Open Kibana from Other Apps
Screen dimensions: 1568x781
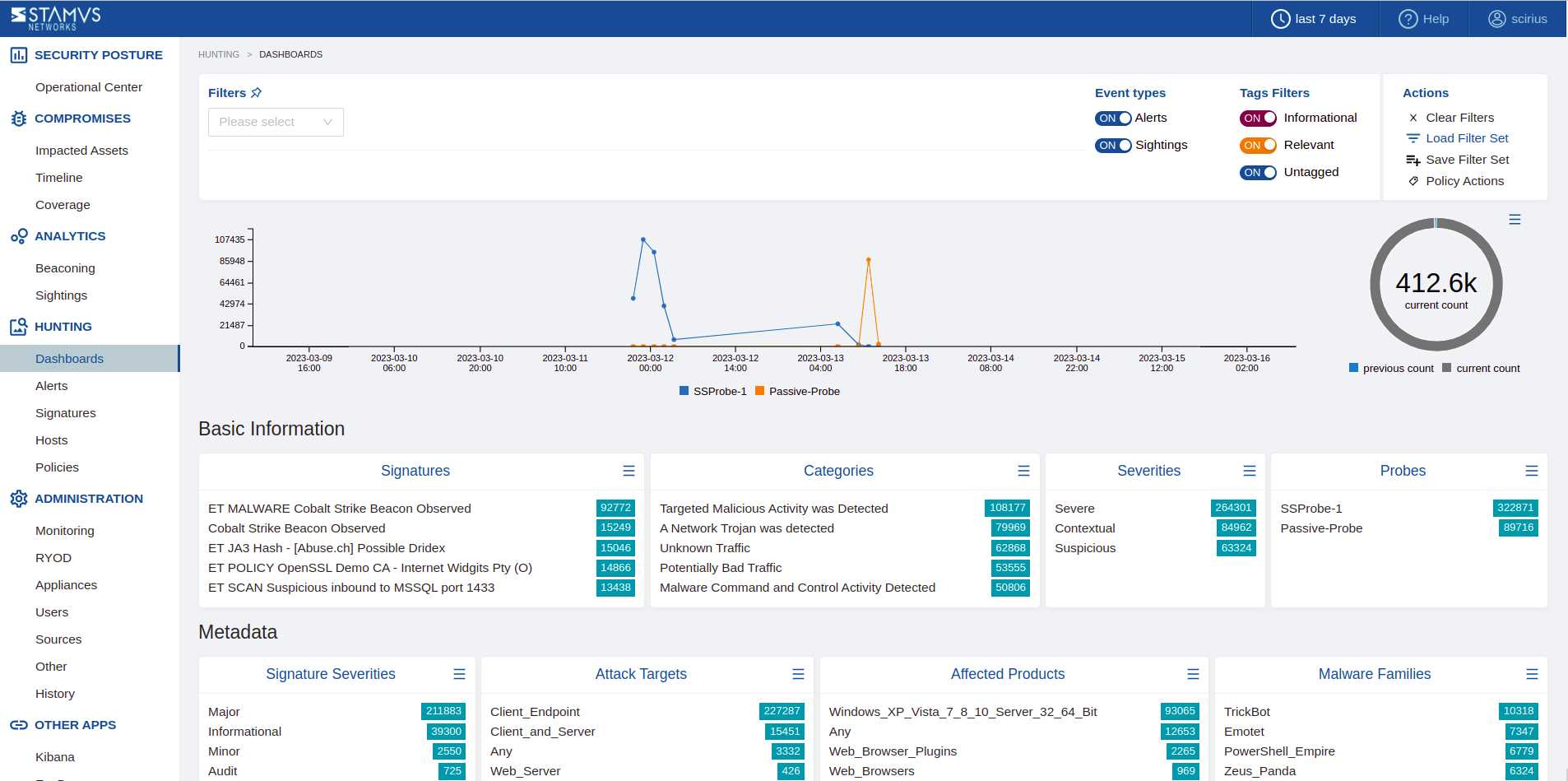(x=55, y=757)
